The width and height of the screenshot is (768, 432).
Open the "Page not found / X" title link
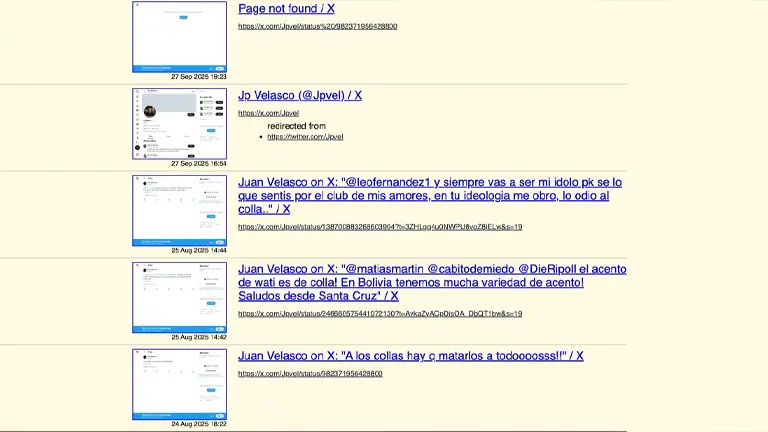click(x=286, y=9)
